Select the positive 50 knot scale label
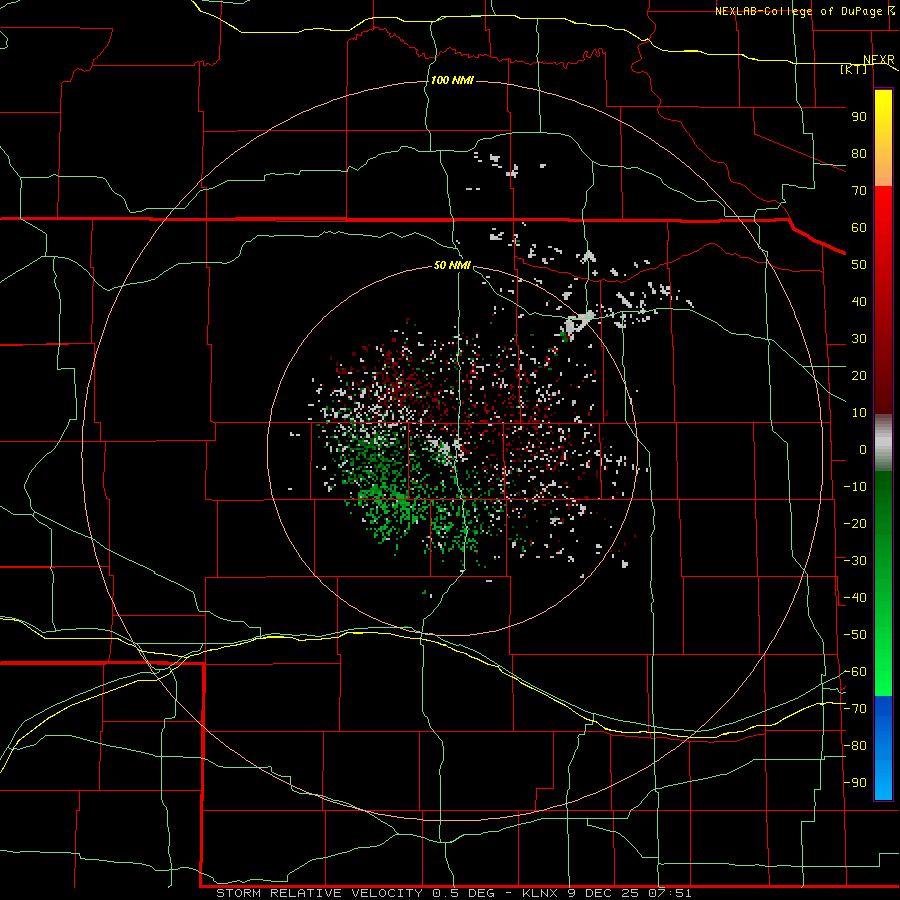 tap(859, 265)
